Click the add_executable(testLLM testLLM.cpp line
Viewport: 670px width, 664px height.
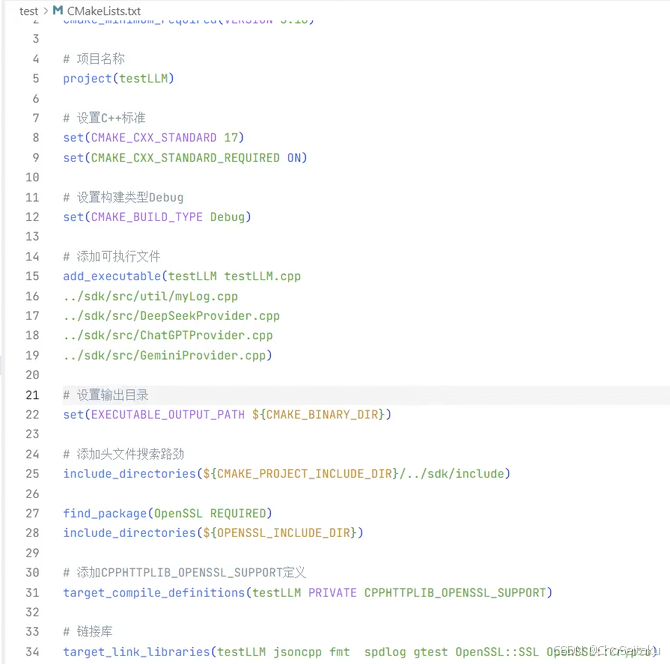click(x=182, y=276)
